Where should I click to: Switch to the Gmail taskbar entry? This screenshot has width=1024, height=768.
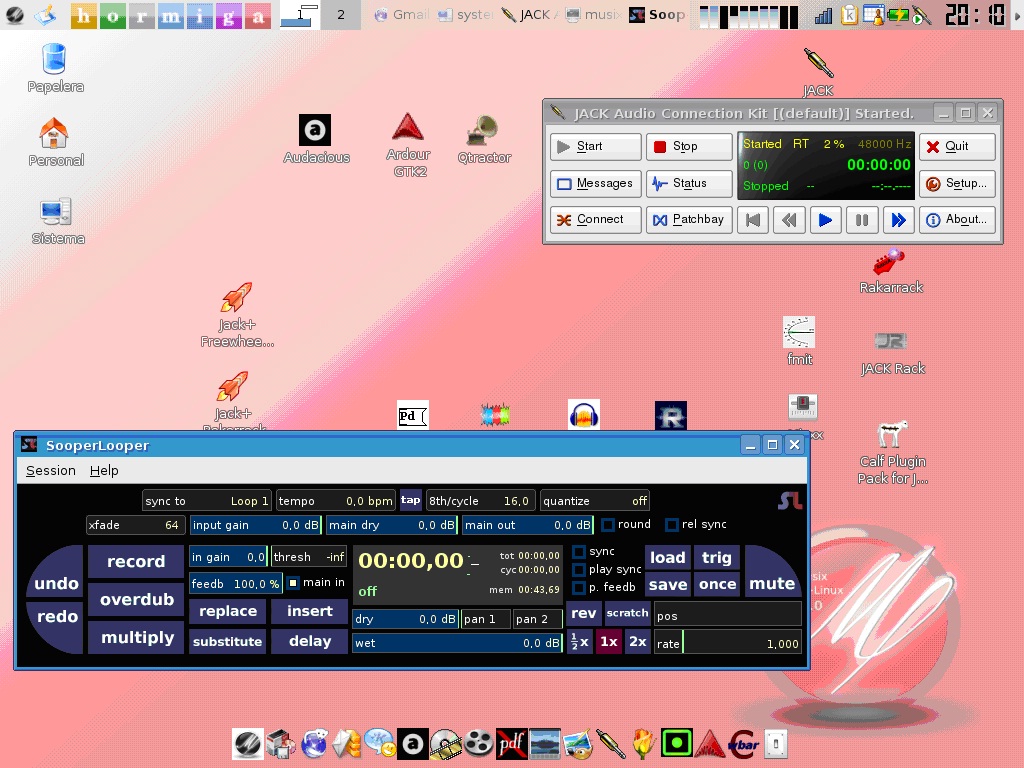[402, 14]
